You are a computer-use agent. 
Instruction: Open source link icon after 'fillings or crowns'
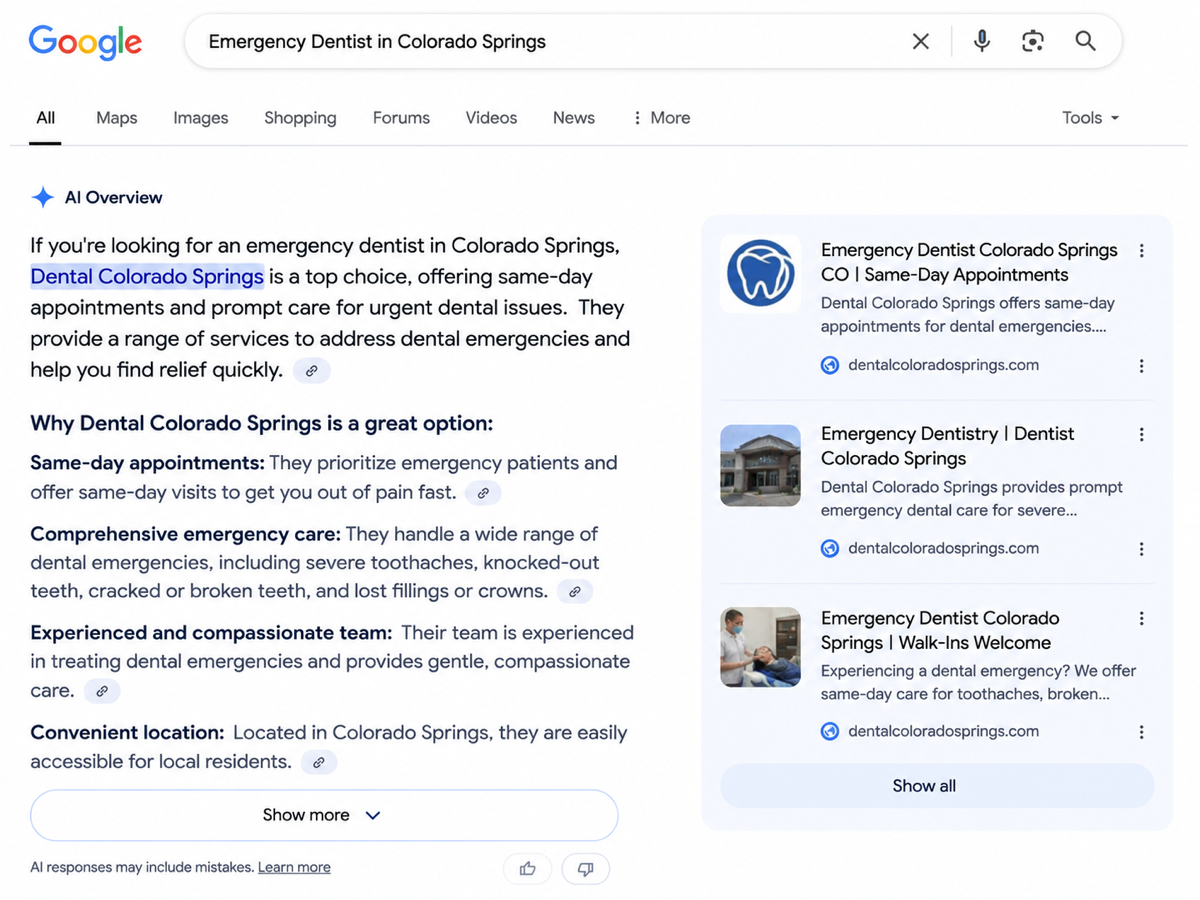(x=575, y=592)
